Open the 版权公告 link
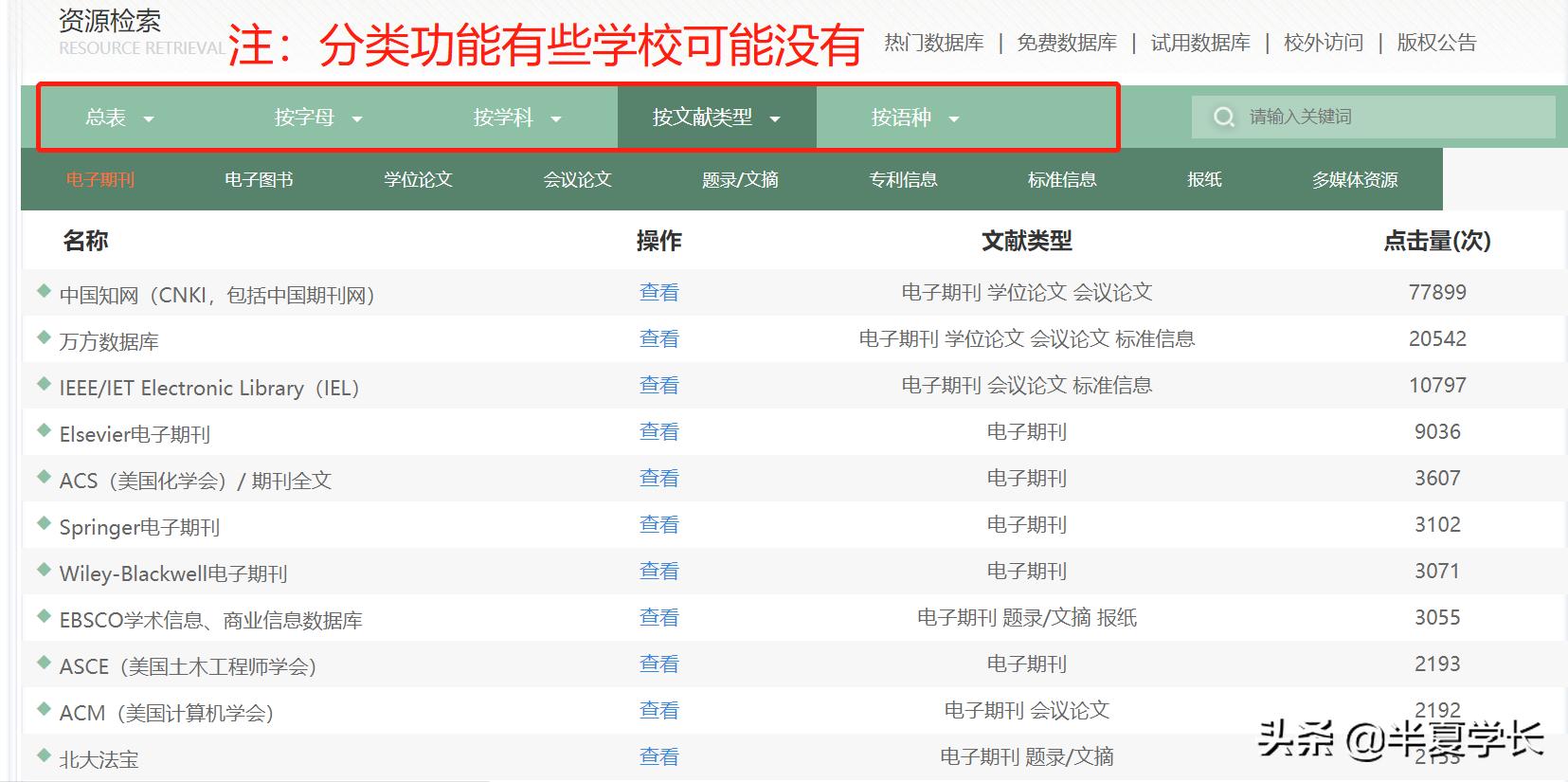 [x=1436, y=43]
